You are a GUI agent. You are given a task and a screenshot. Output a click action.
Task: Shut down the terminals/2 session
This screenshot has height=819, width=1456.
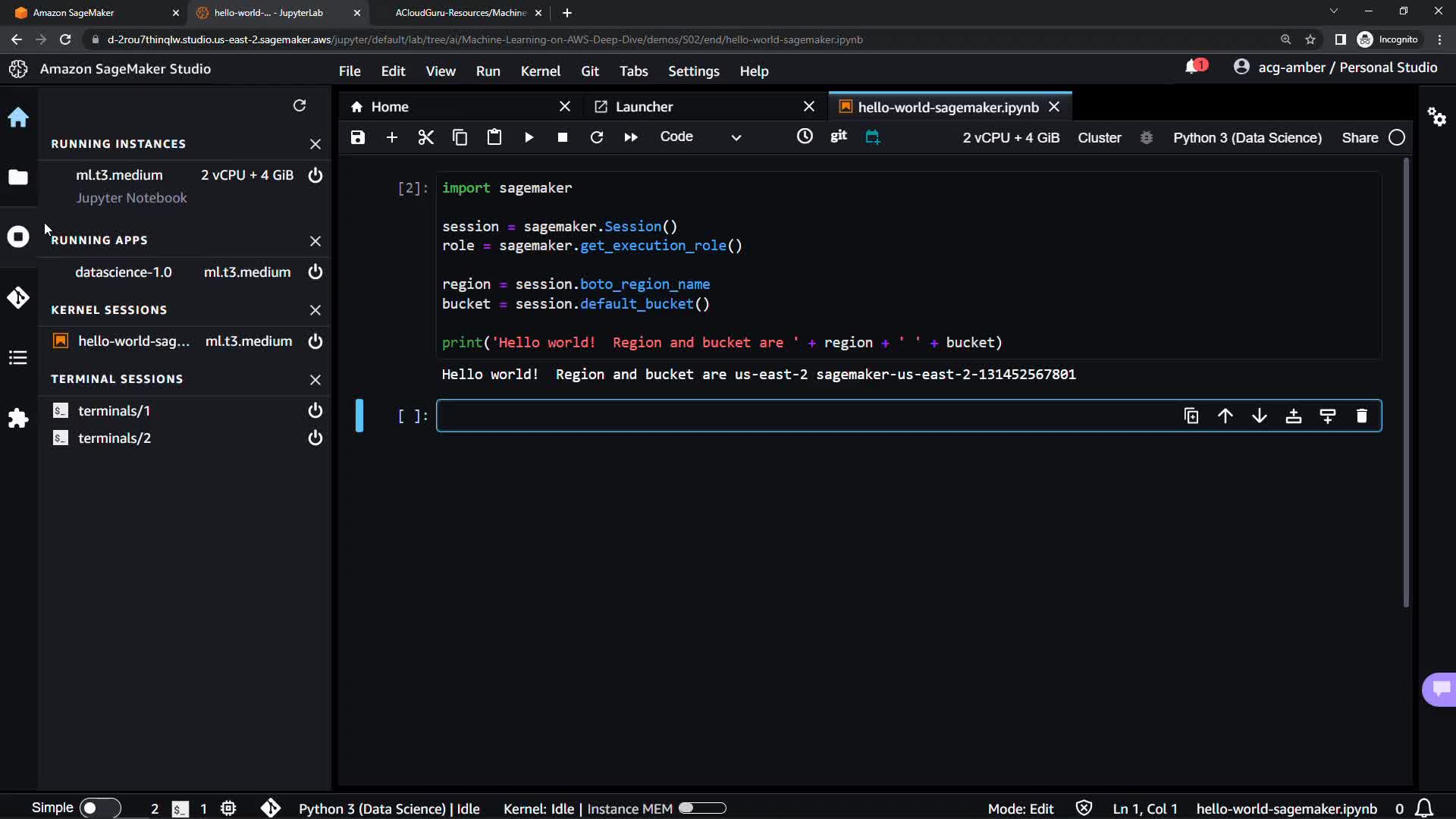tap(315, 438)
